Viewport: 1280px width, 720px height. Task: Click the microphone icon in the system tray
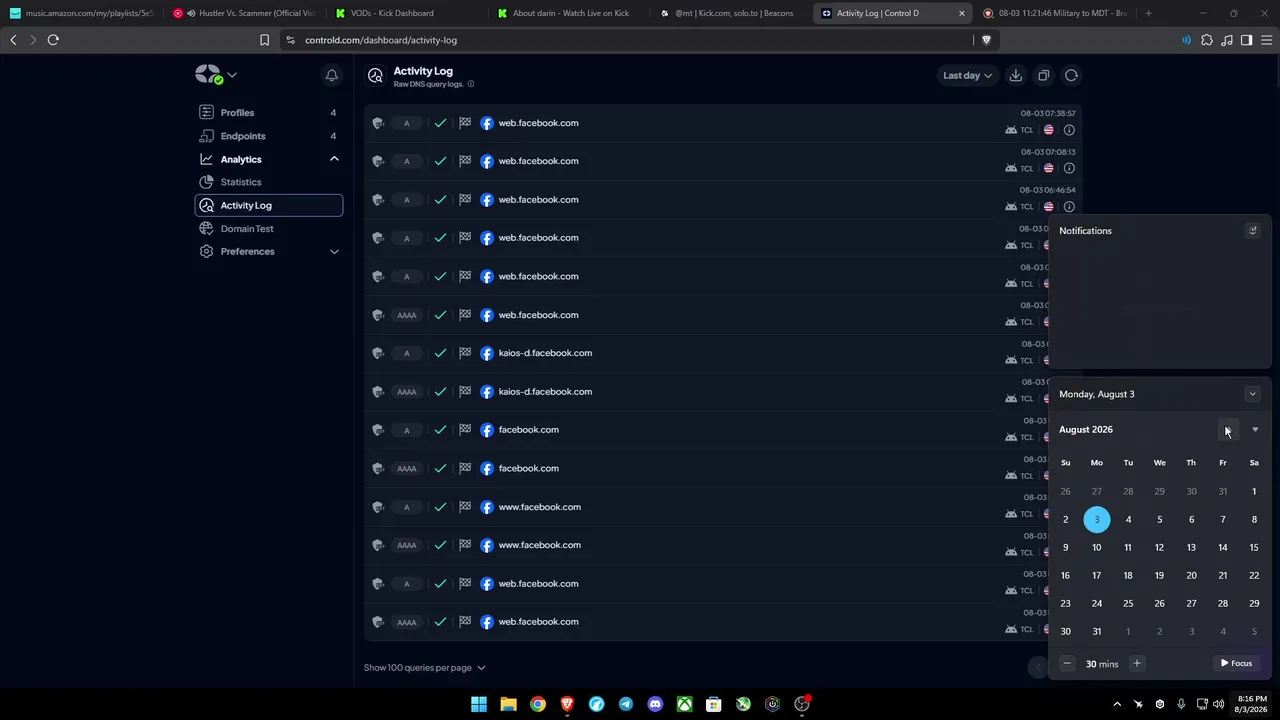pos(1181,704)
